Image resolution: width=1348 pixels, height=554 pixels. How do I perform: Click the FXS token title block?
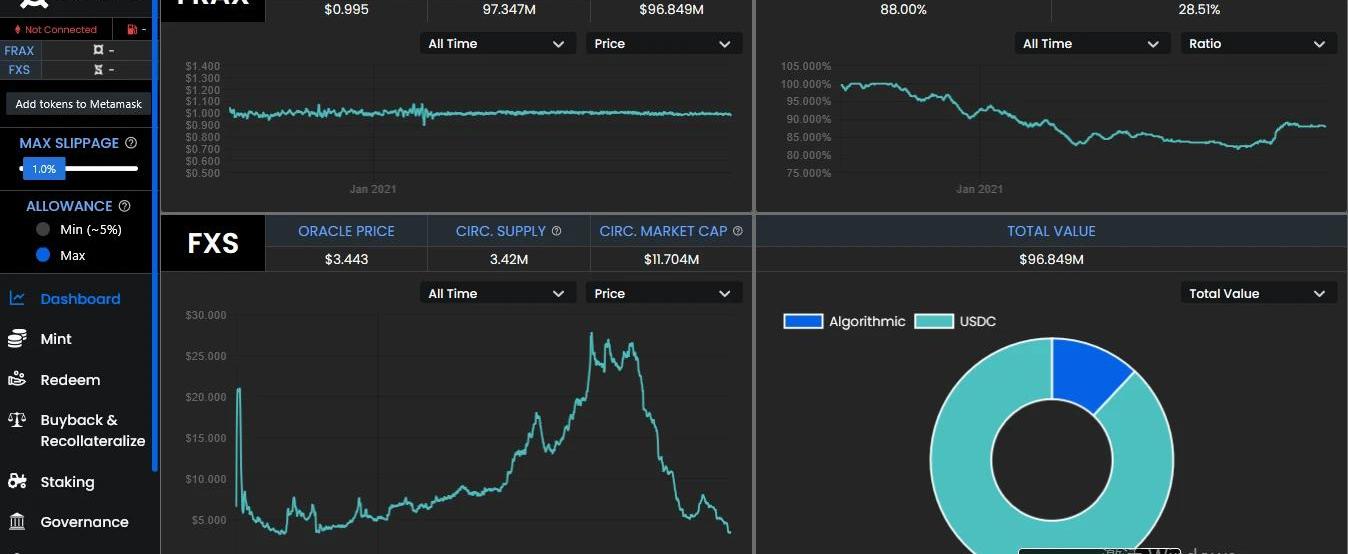pos(212,243)
